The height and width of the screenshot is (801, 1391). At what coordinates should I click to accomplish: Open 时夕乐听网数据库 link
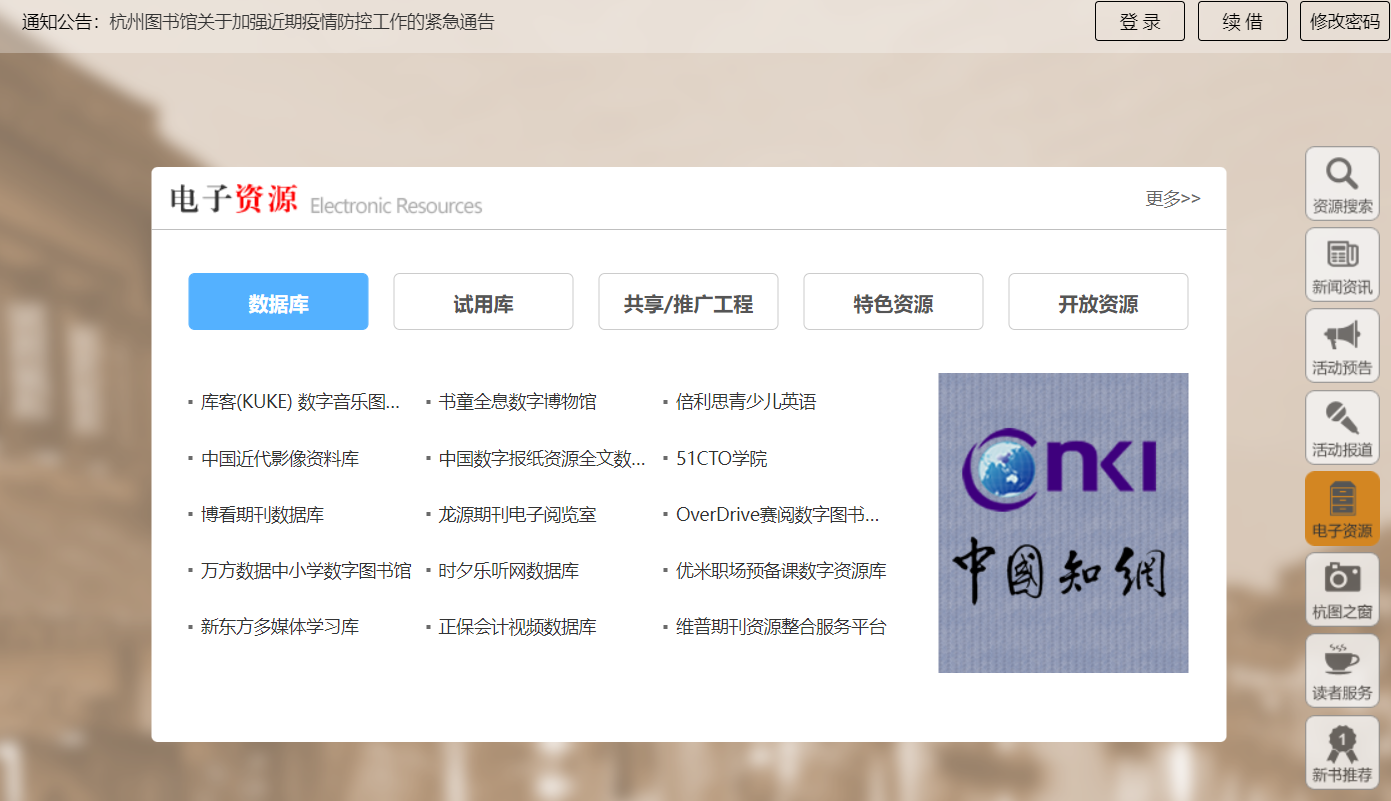click(x=508, y=571)
